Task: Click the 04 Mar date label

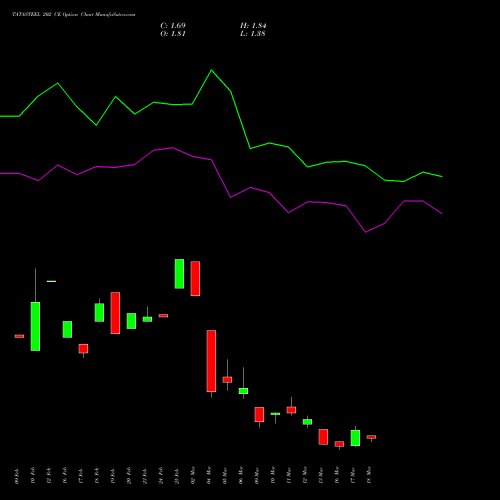Action: [209, 476]
